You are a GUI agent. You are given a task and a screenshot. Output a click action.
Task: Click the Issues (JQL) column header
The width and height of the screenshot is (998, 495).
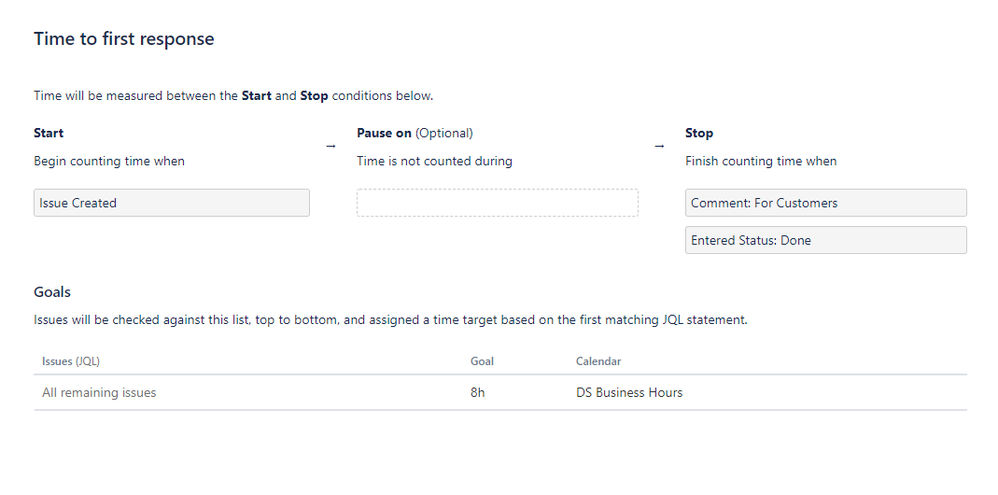tap(71, 361)
